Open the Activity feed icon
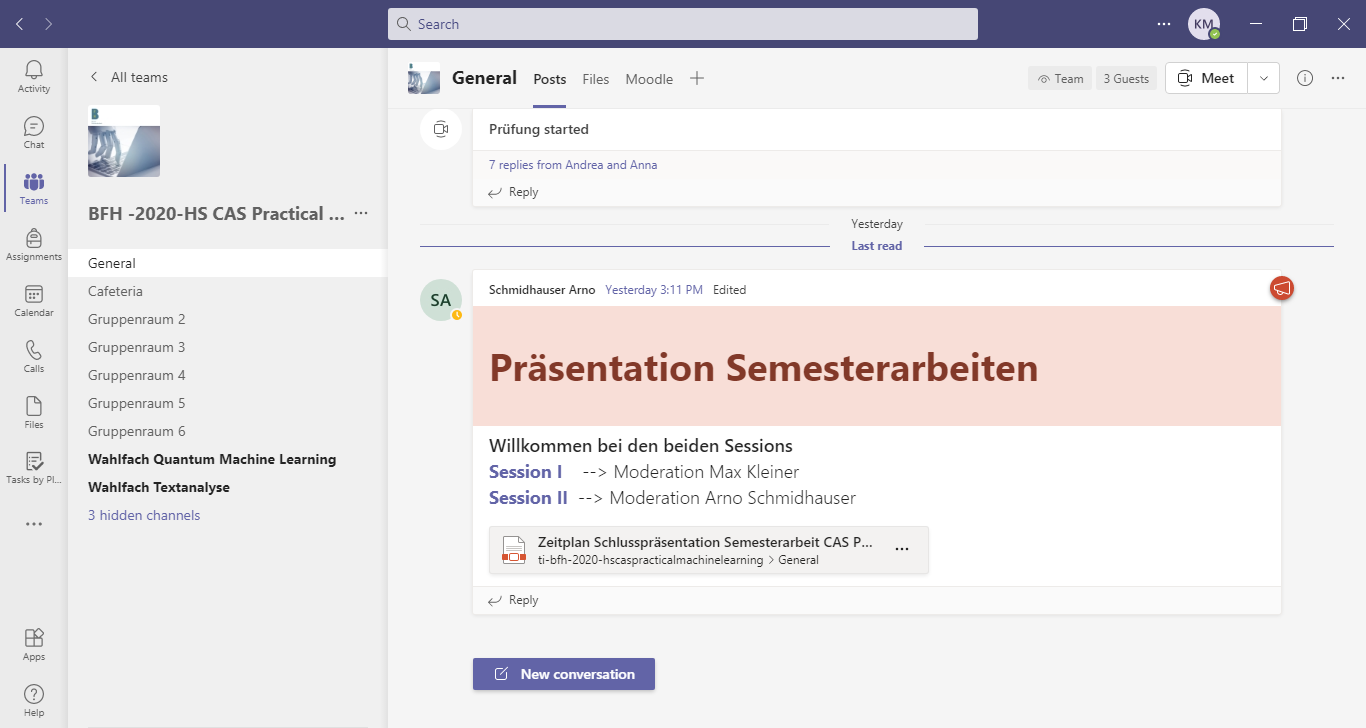 [34, 76]
